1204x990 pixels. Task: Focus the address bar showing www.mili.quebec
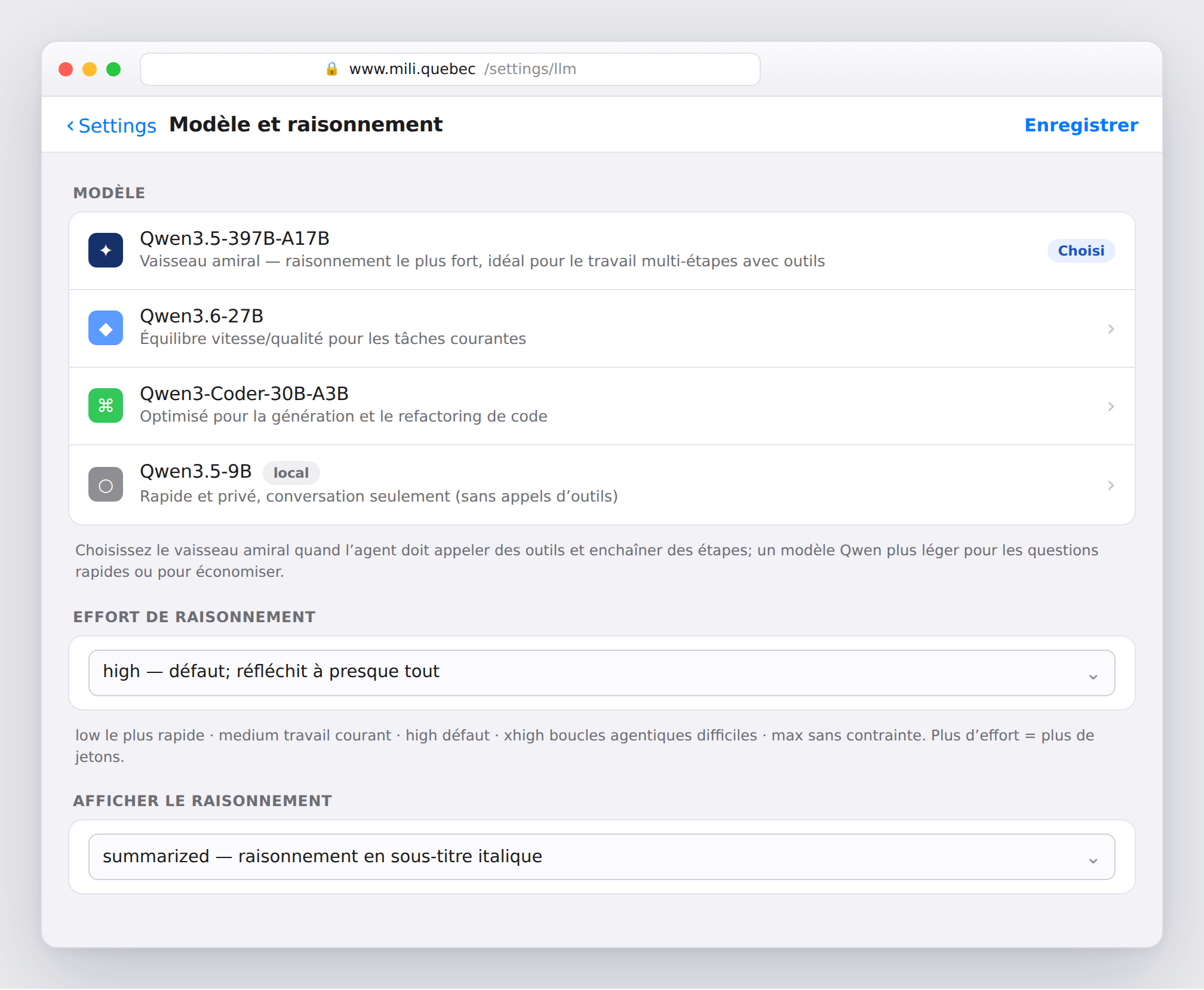point(450,69)
